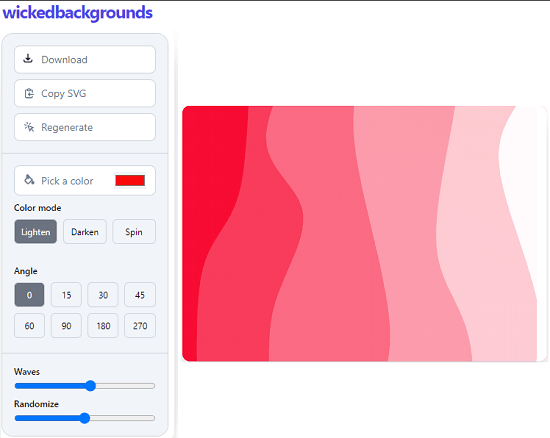Select the Lighten color mode

35,232
